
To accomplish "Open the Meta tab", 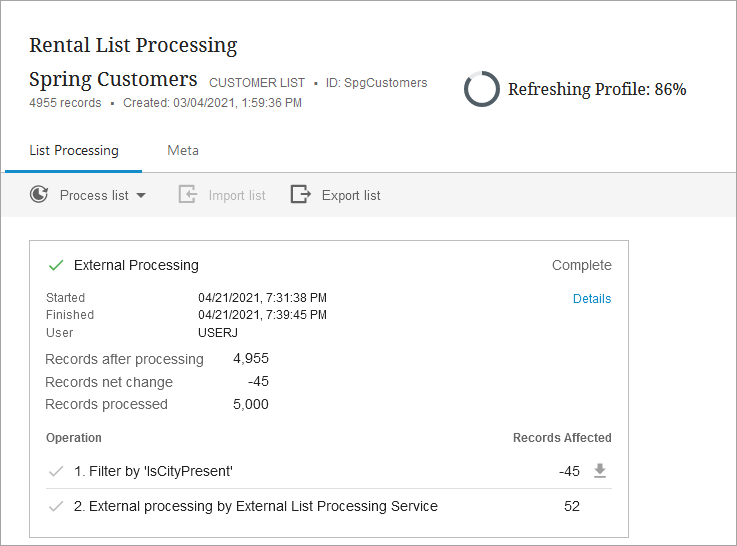I will tap(183, 151).
